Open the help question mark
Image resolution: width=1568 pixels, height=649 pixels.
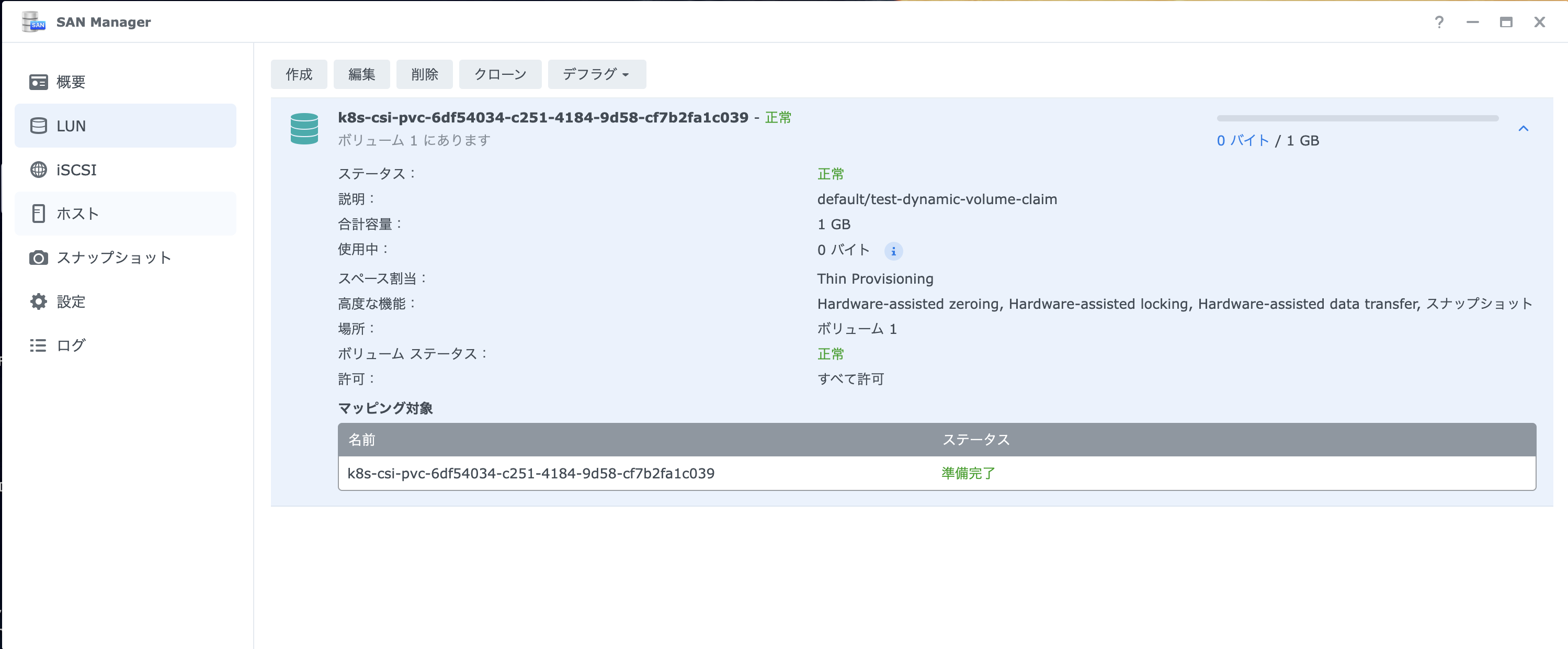click(x=1438, y=23)
